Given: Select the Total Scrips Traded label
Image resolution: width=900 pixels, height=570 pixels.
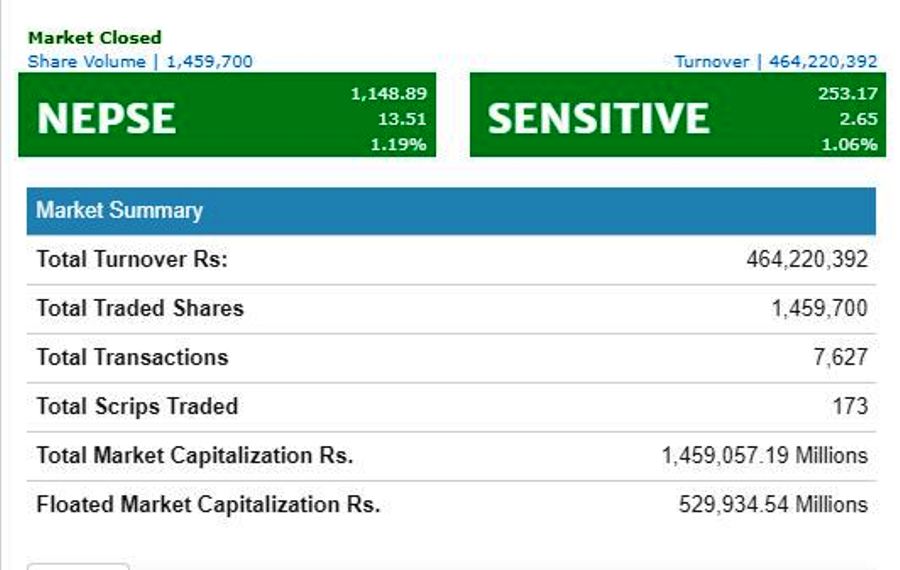Looking at the screenshot, I should click(x=137, y=407).
